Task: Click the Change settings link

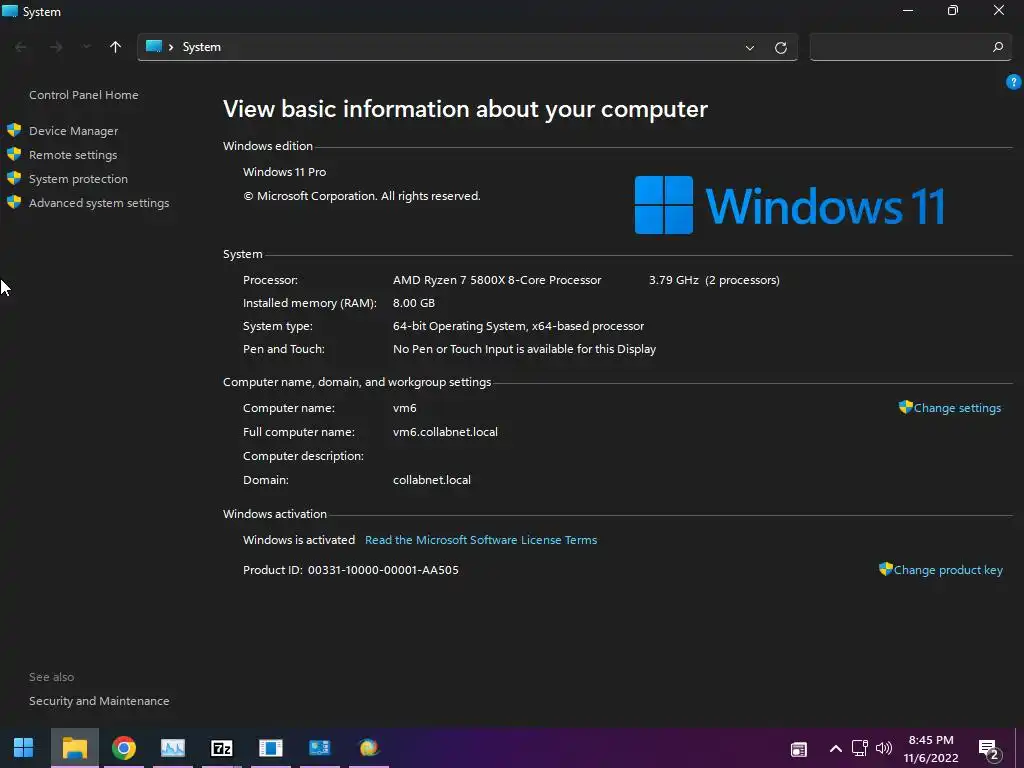Action: pyautogui.click(x=957, y=408)
